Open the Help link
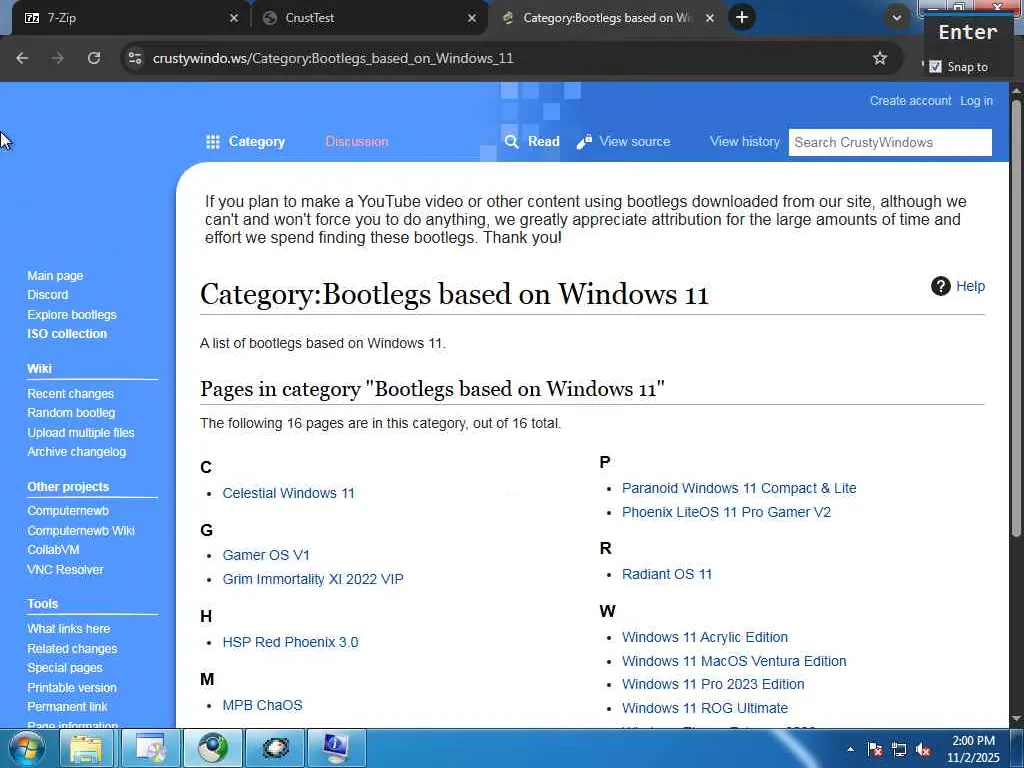 (970, 286)
